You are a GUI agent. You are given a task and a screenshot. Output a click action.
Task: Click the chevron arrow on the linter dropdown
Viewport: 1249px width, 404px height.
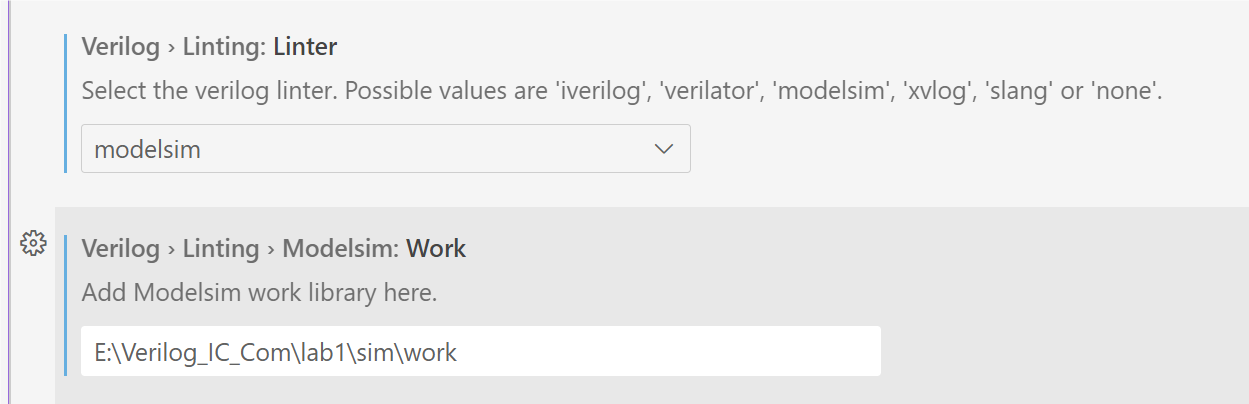[663, 149]
